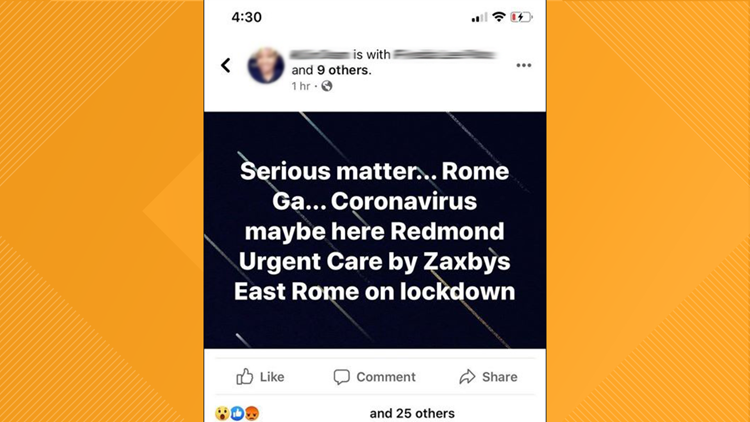Click the Share button label
This screenshot has width=750, height=422.
pyautogui.click(x=499, y=377)
